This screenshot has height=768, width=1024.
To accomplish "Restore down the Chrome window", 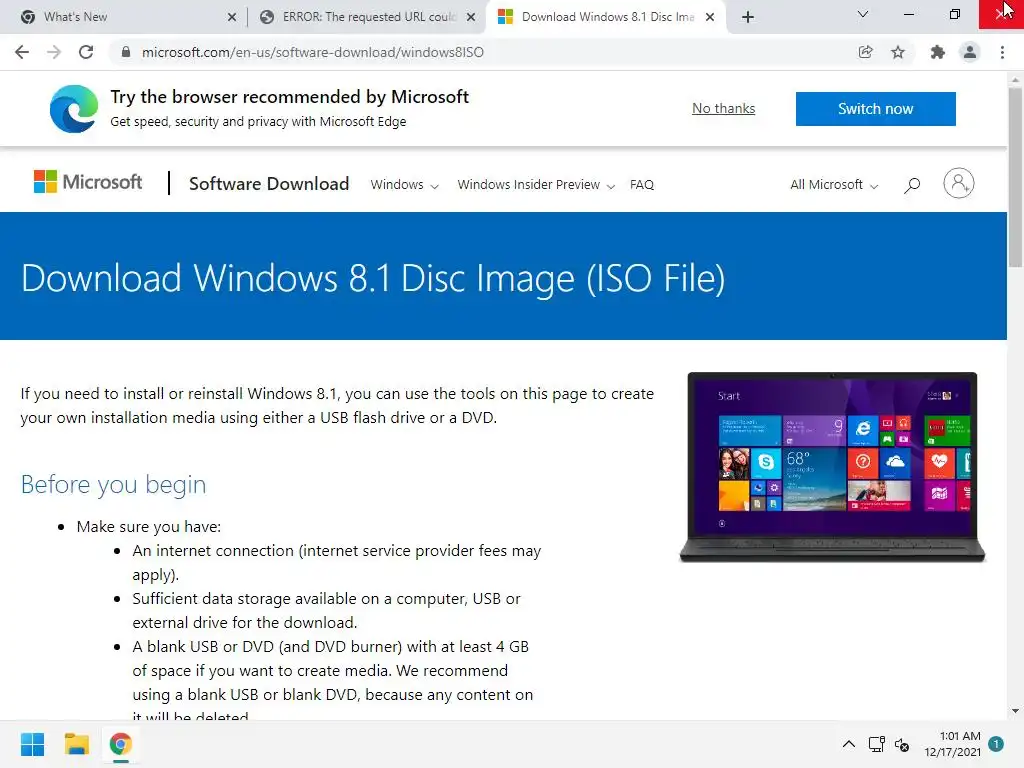I will (x=955, y=14).
